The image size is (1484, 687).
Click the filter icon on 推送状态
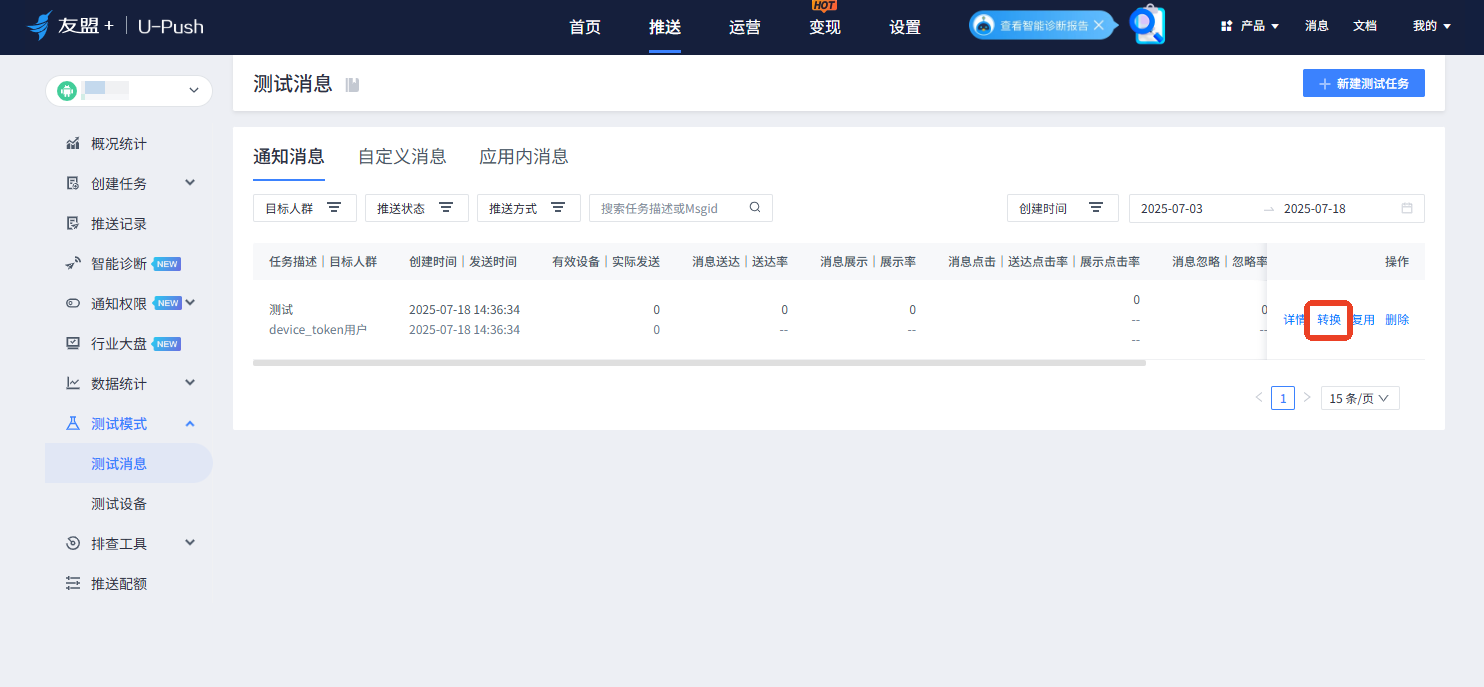click(x=446, y=208)
